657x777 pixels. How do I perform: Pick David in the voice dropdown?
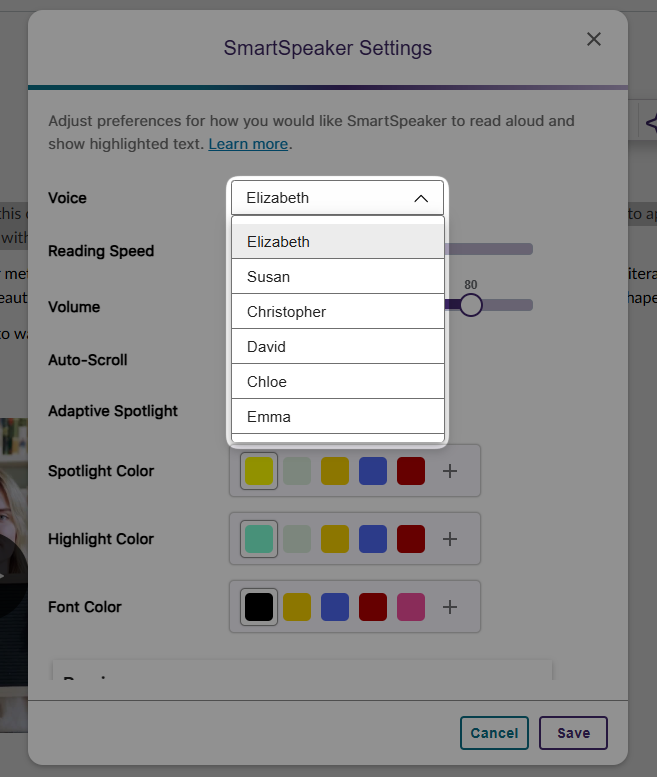pyautogui.click(x=337, y=347)
